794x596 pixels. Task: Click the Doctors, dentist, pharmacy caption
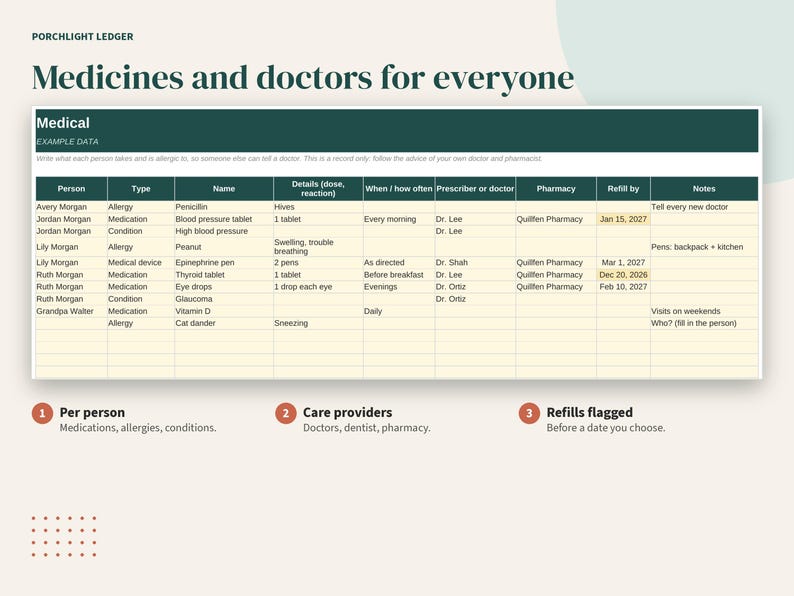[x=367, y=428]
